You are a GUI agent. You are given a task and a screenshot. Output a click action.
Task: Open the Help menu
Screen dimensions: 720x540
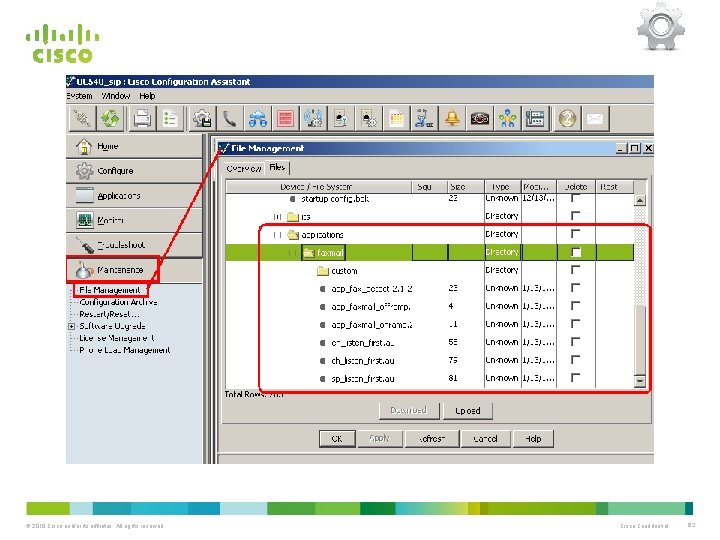(147, 96)
